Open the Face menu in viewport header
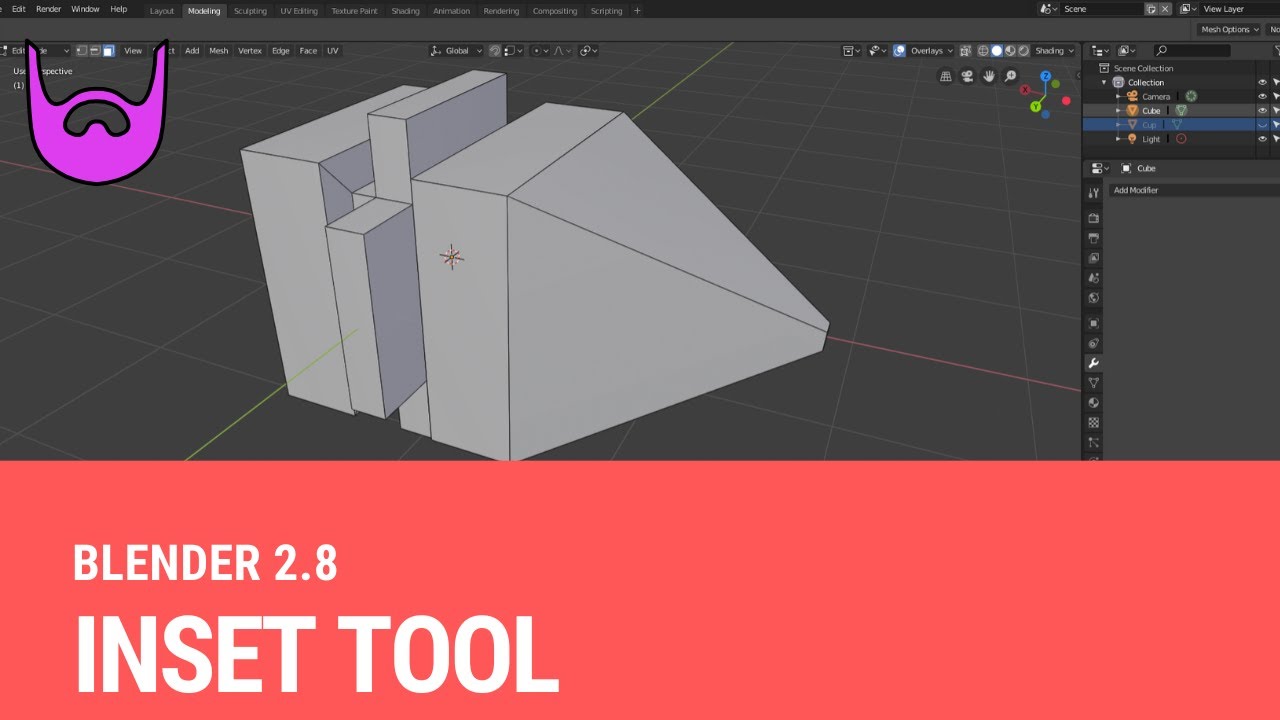Image resolution: width=1280 pixels, height=720 pixels. coord(308,51)
